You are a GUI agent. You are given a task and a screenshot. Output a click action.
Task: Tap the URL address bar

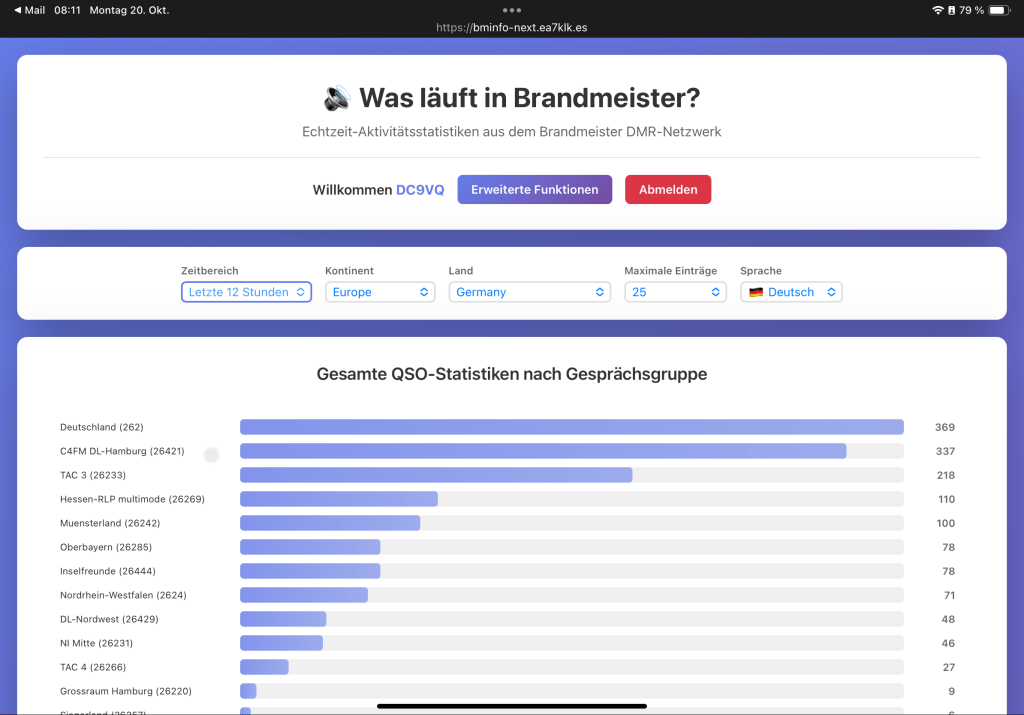(512, 28)
